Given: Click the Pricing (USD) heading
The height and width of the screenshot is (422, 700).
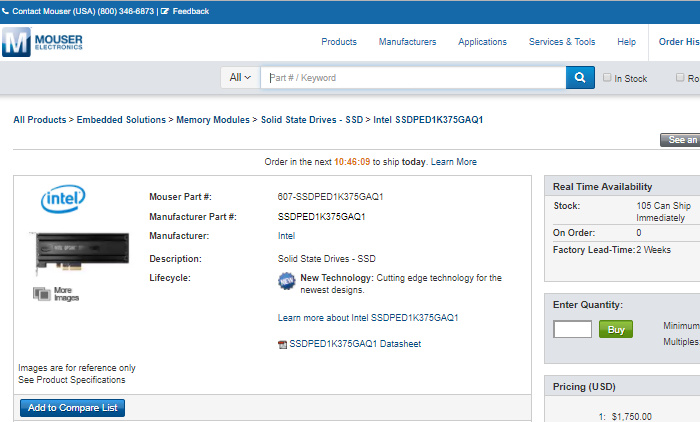Looking at the screenshot, I should [584, 387].
